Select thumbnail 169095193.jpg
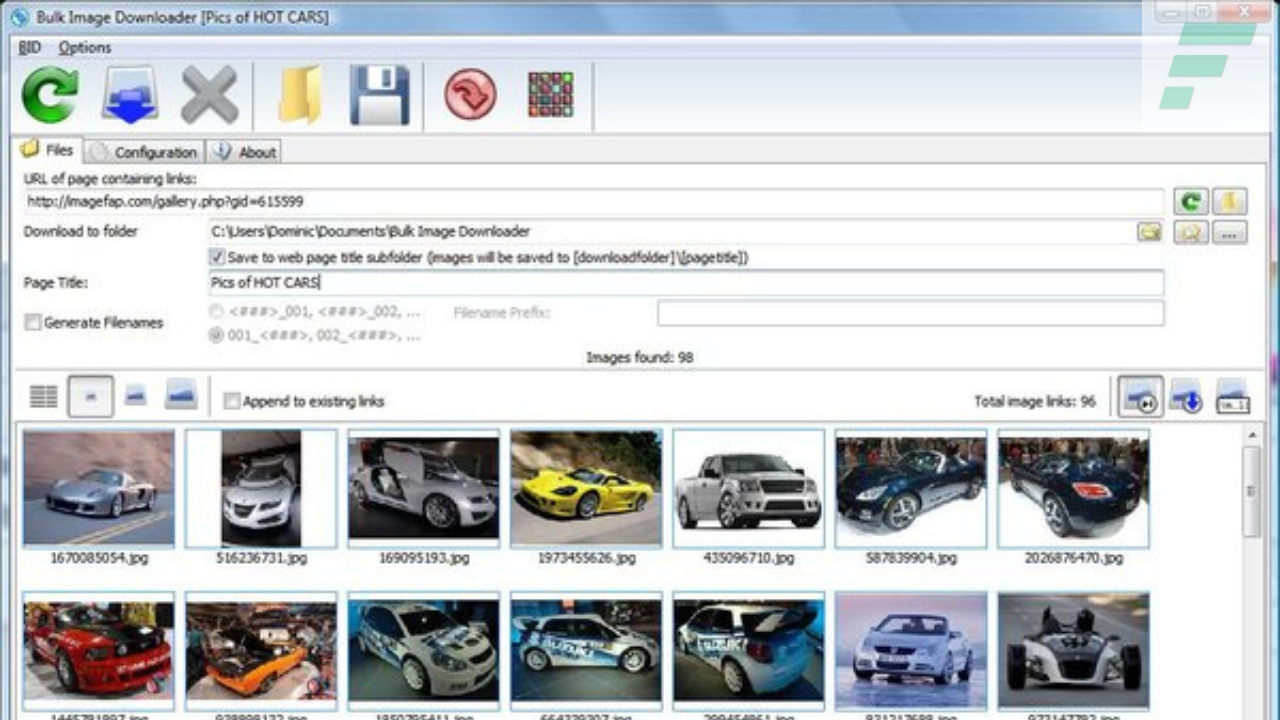 (x=424, y=488)
